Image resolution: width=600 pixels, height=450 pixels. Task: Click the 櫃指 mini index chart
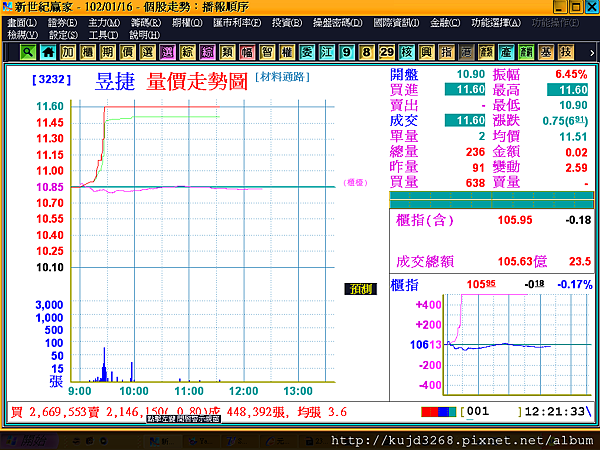(x=517, y=344)
